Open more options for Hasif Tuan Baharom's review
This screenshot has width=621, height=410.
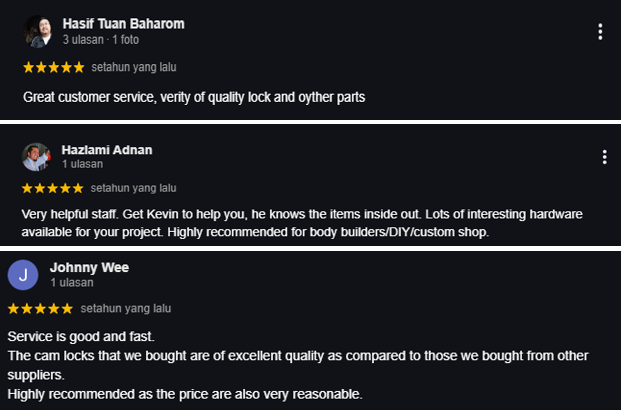(600, 32)
